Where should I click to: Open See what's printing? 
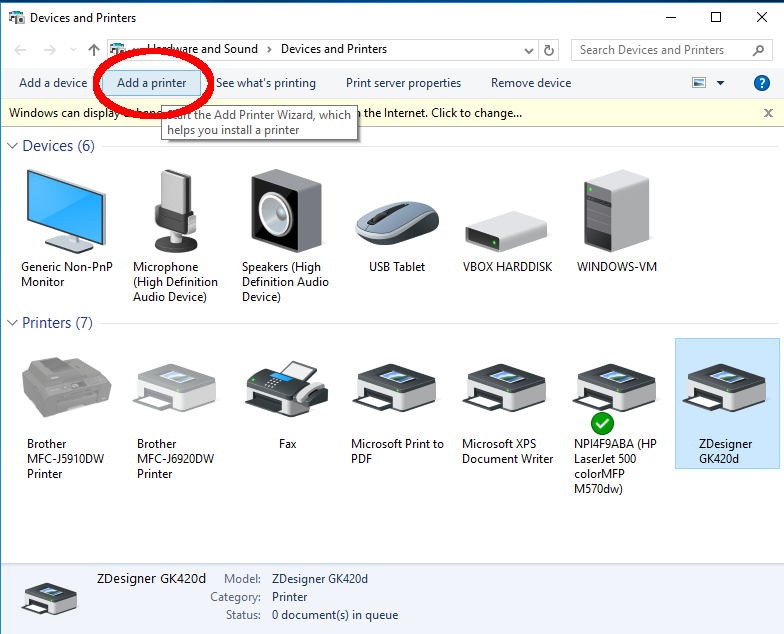(266, 83)
